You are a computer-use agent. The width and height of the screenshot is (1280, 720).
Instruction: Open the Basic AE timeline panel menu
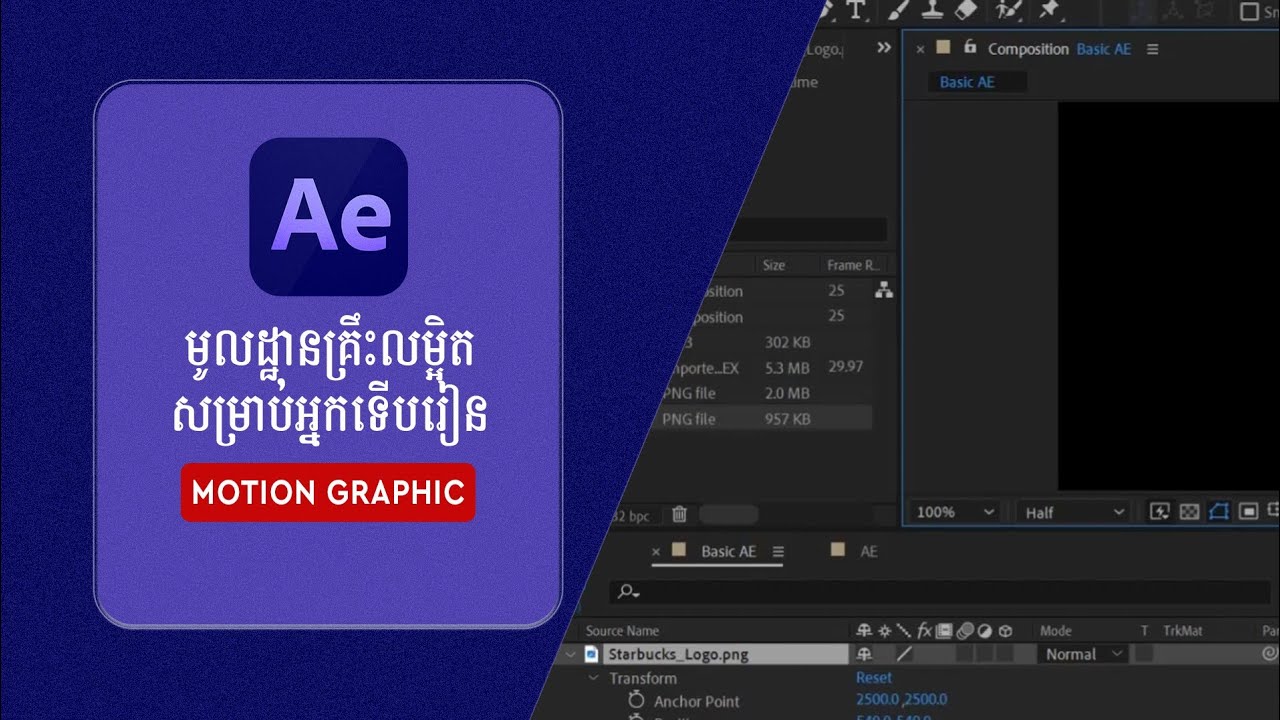(x=778, y=552)
